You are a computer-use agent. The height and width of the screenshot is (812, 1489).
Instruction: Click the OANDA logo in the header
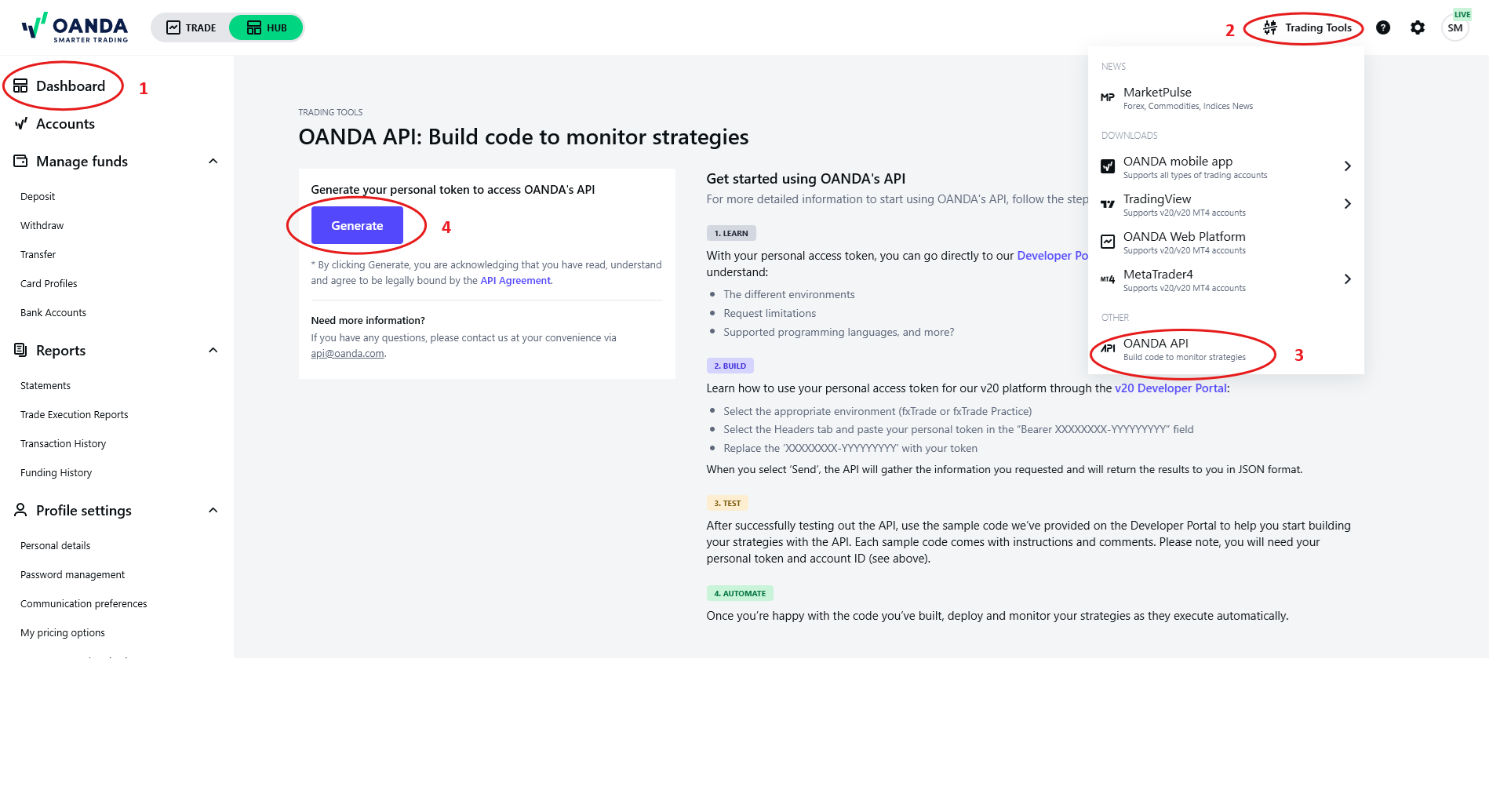[x=75, y=27]
